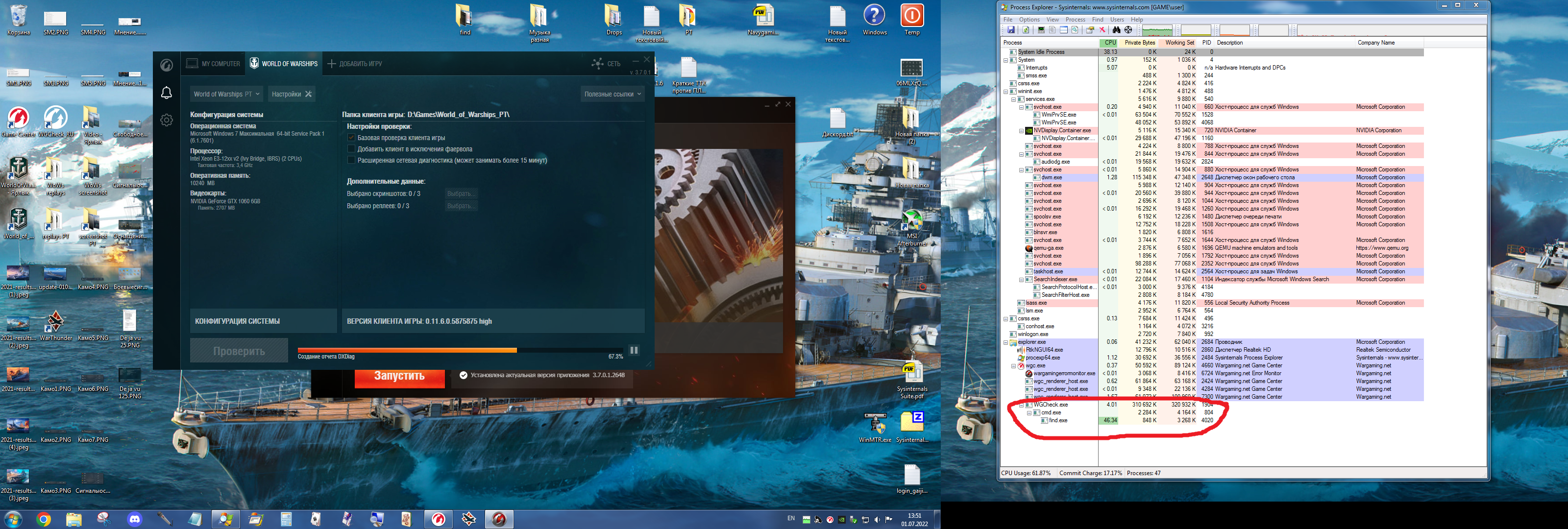
Task: Click the EN language indicator
Action: click(x=791, y=518)
